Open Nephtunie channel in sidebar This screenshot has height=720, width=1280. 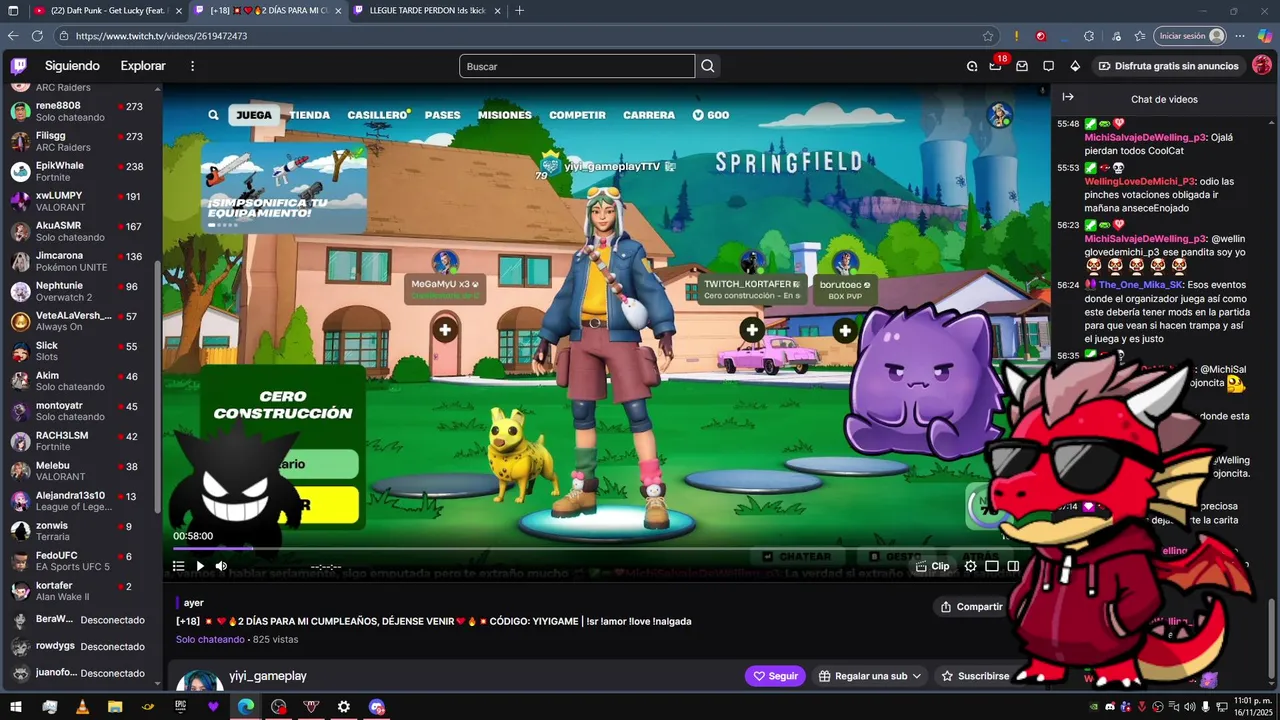[x=78, y=291]
